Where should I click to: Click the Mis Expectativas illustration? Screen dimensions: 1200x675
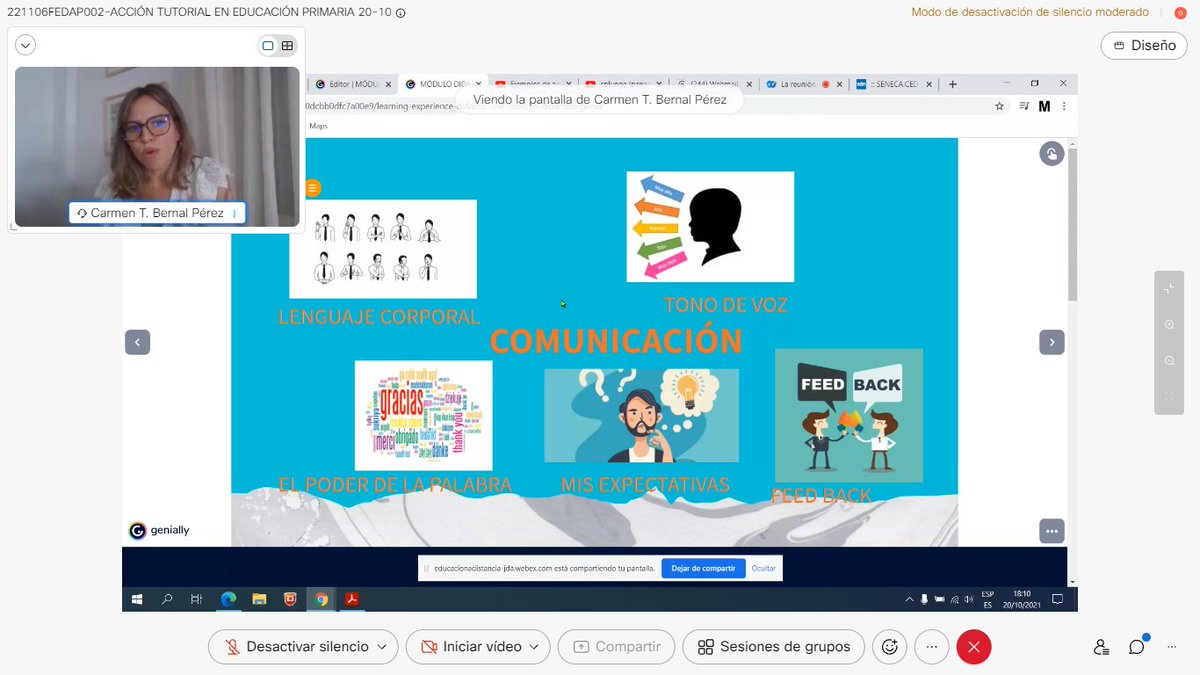(x=641, y=415)
